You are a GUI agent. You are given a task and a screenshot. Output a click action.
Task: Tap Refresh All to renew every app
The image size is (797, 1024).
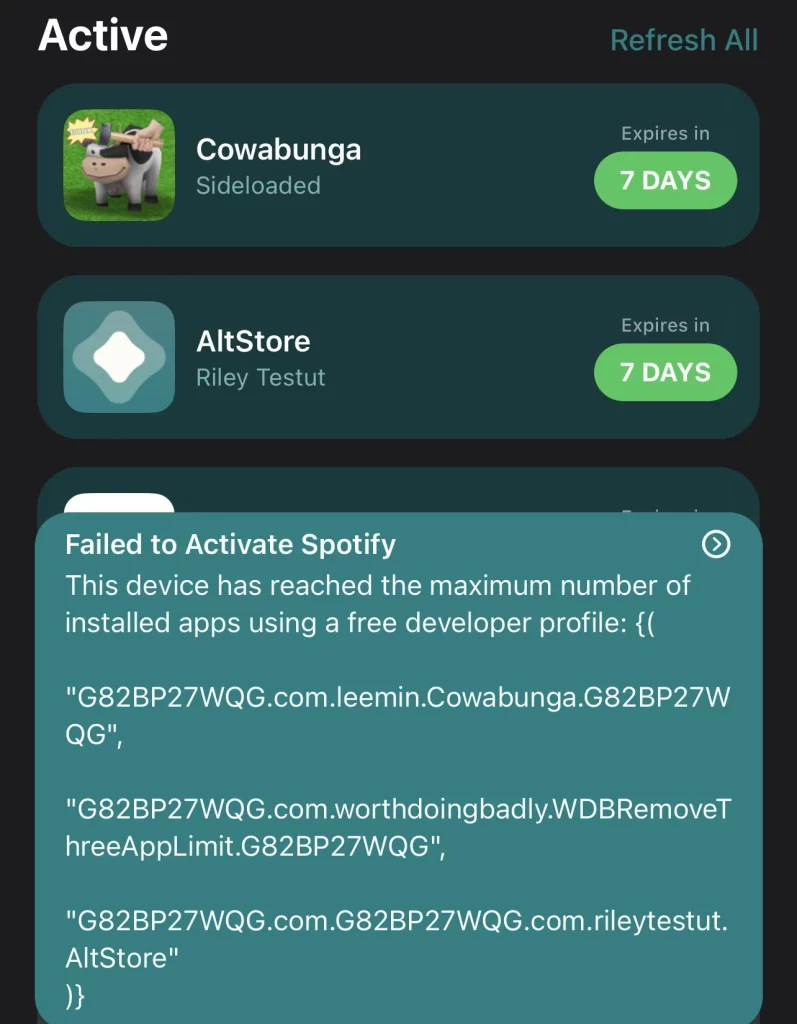[684, 40]
